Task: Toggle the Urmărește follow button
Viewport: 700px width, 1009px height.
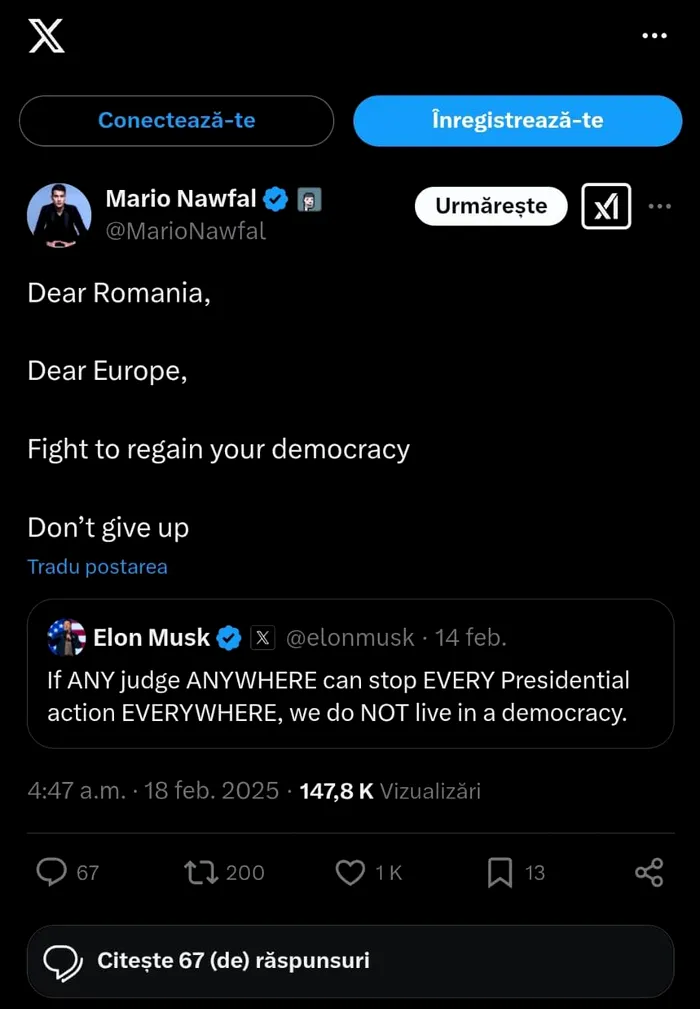Action: [491, 206]
